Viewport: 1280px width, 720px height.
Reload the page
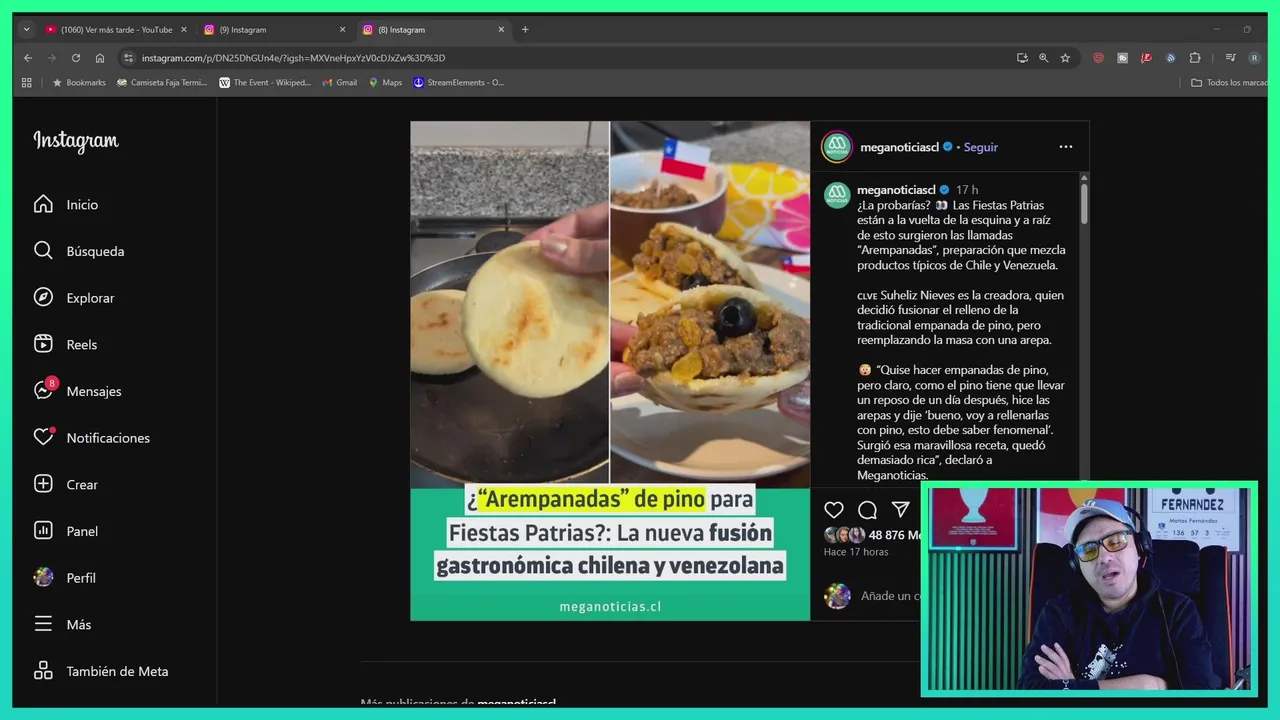pos(76,58)
